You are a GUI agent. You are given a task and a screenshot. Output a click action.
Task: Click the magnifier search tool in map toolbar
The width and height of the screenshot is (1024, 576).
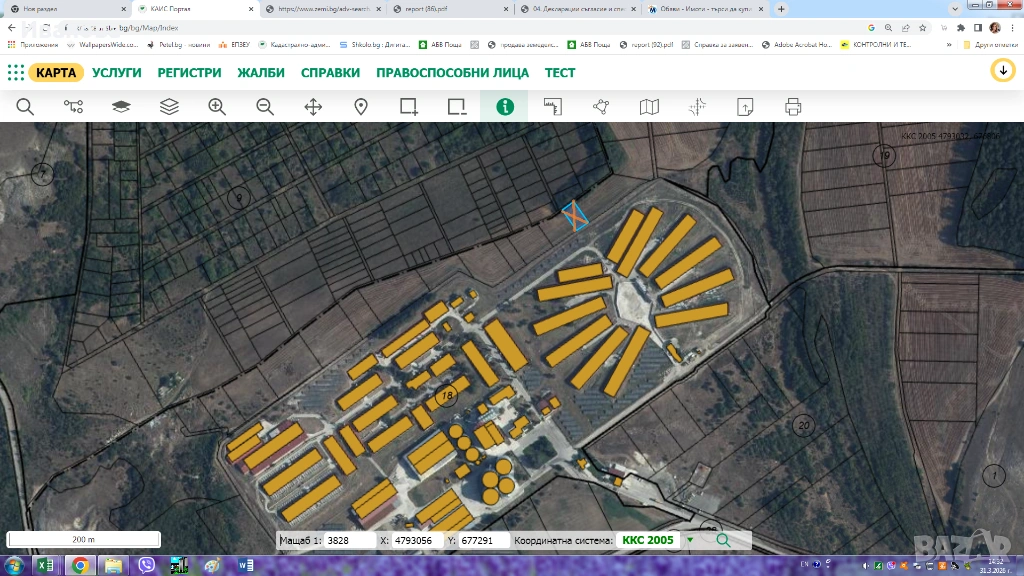(x=25, y=106)
